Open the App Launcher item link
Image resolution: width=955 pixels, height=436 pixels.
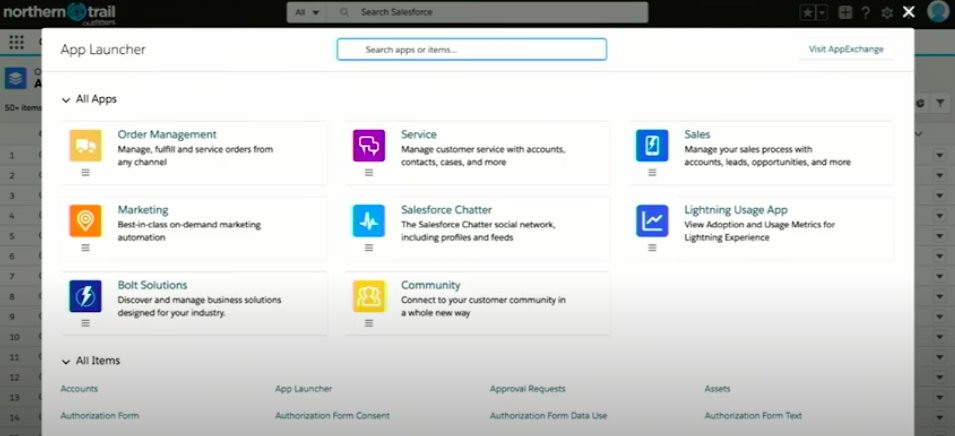[x=303, y=389]
